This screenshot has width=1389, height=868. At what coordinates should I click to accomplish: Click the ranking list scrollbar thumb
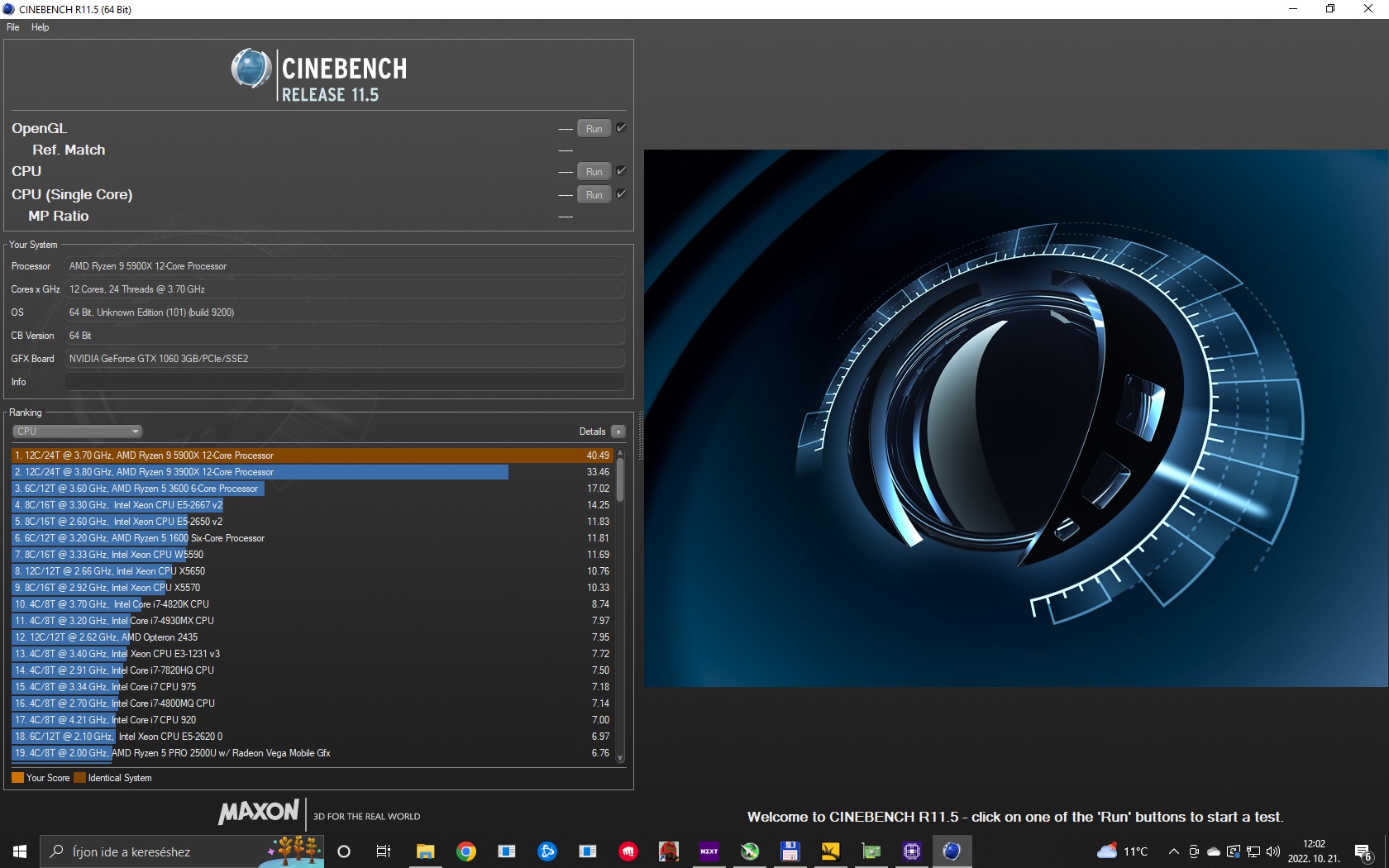tap(620, 479)
